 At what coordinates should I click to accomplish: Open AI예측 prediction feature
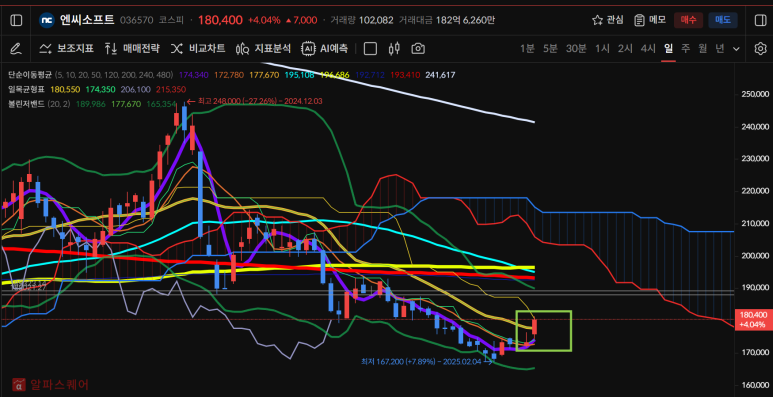[325, 48]
